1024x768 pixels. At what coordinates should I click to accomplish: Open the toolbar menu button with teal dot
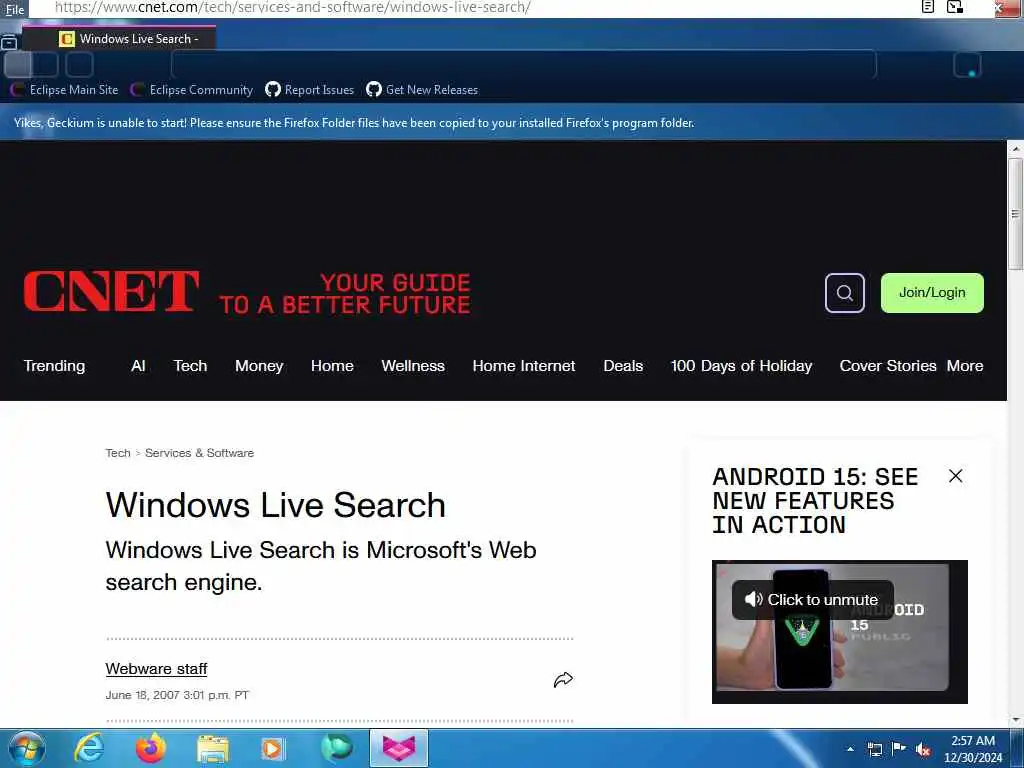coord(967,65)
